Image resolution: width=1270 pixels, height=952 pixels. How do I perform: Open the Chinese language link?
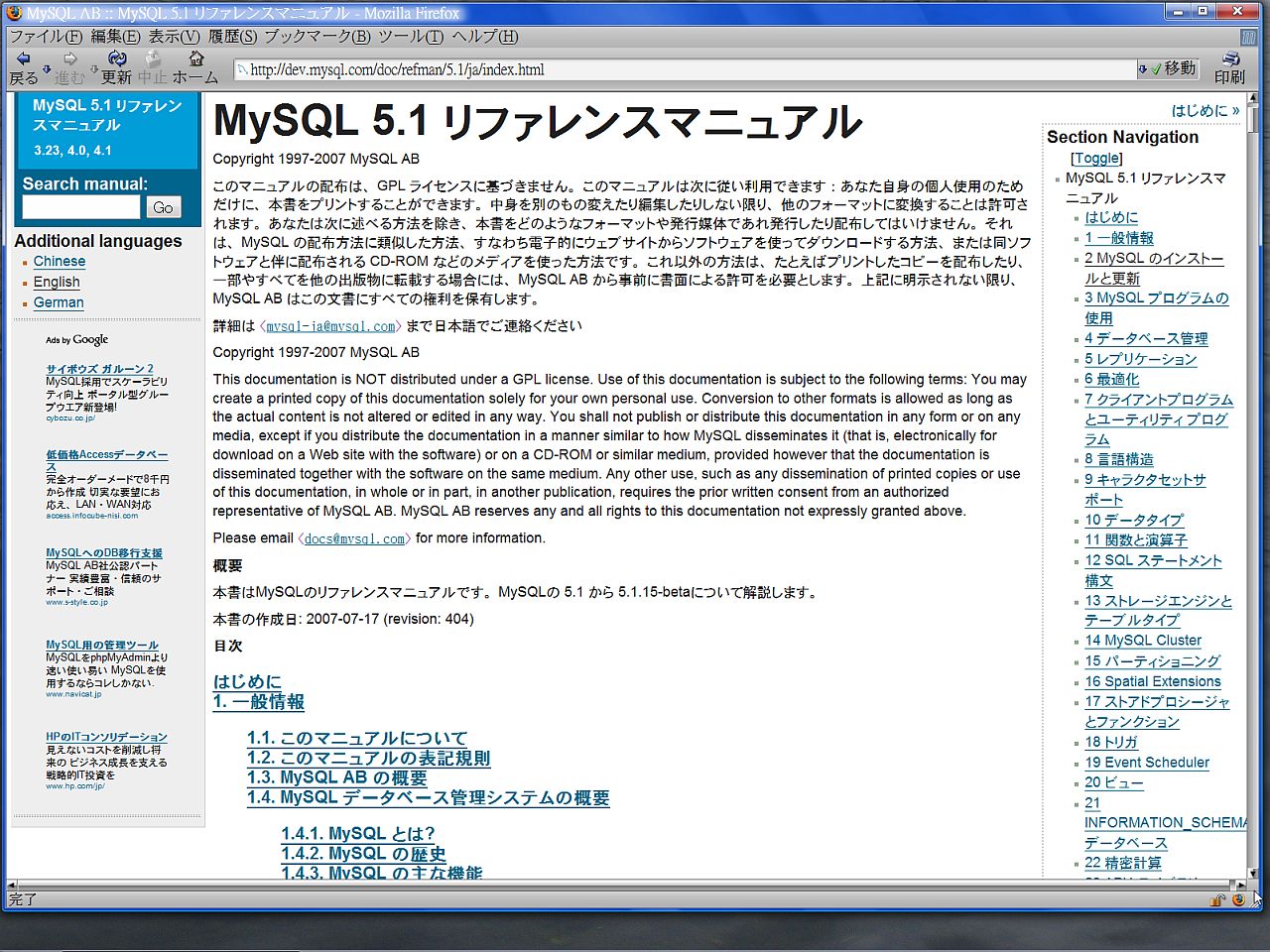tap(60, 262)
